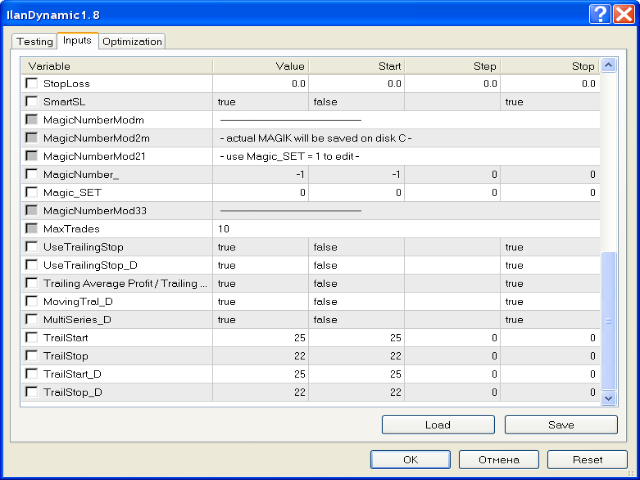Click the Start column header
640x480 pixels.
click(x=356, y=66)
